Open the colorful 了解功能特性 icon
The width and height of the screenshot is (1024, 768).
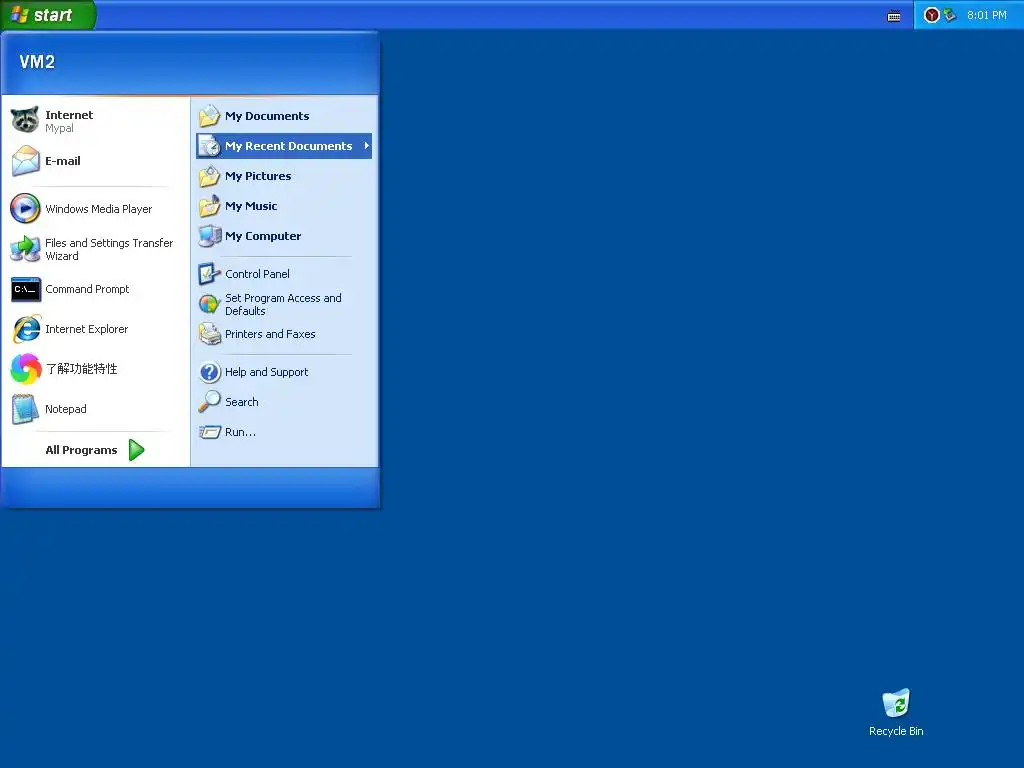pyautogui.click(x=25, y=369)
